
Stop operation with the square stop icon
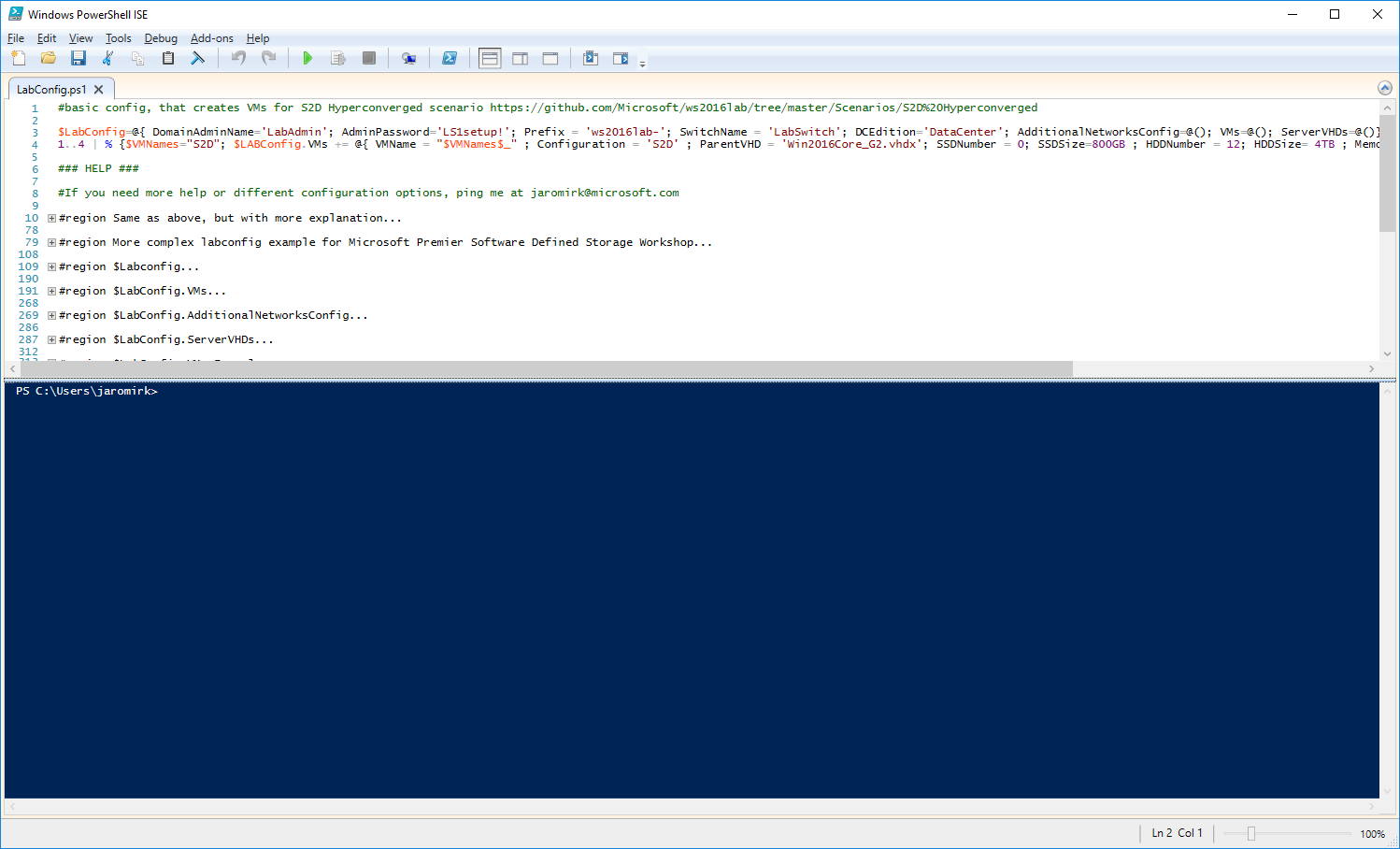pyautogui.click(x=369, y=58)
